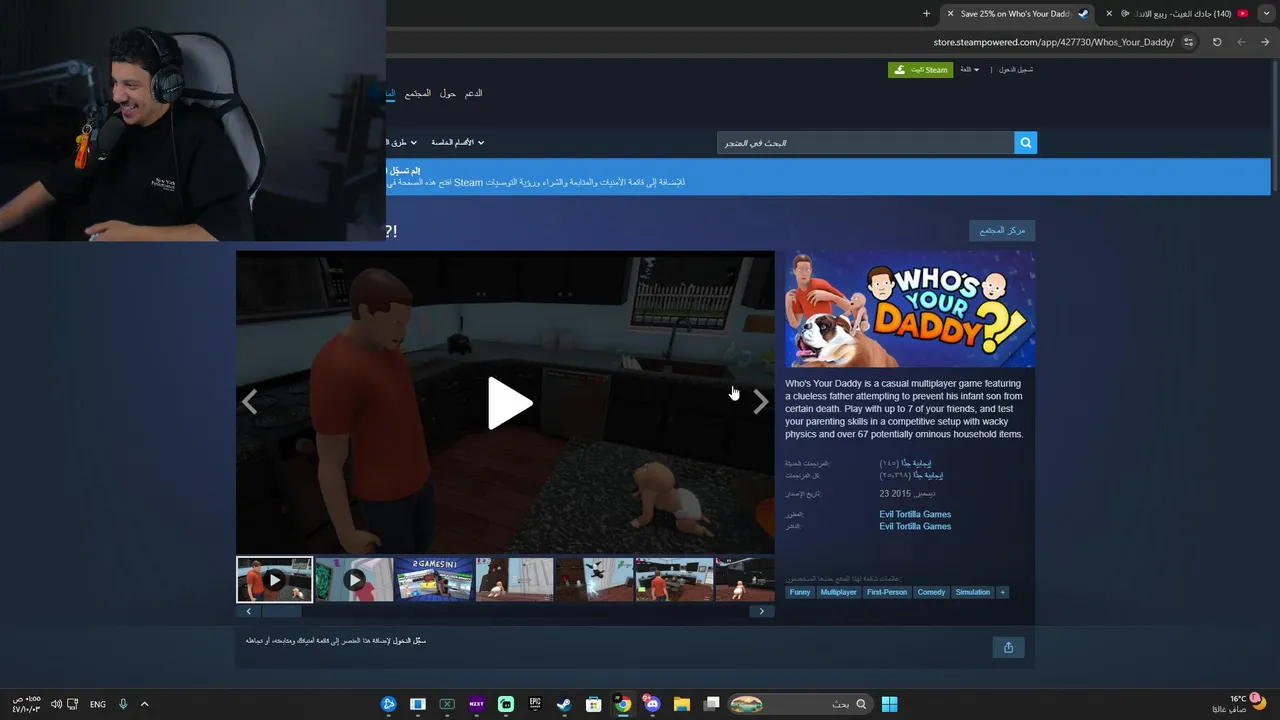Open Excel from taskbar

pos(447,704)
